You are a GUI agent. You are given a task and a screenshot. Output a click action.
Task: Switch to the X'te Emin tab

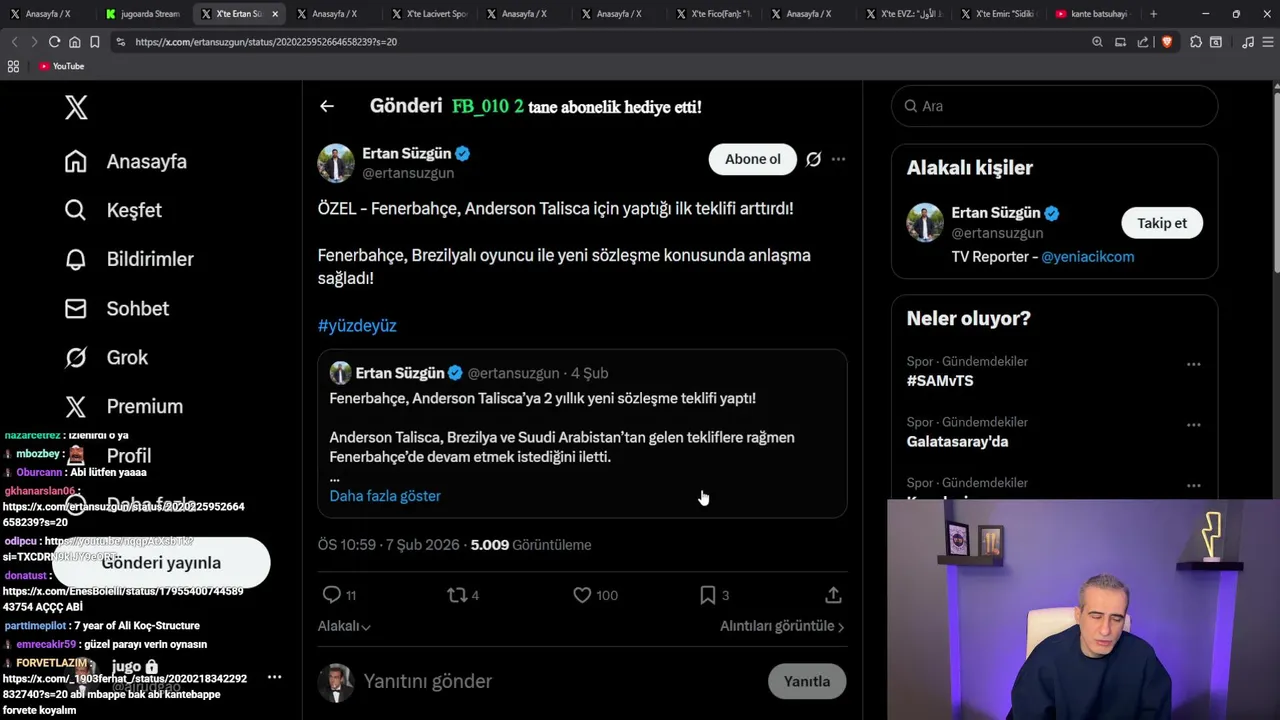point(998,14)
